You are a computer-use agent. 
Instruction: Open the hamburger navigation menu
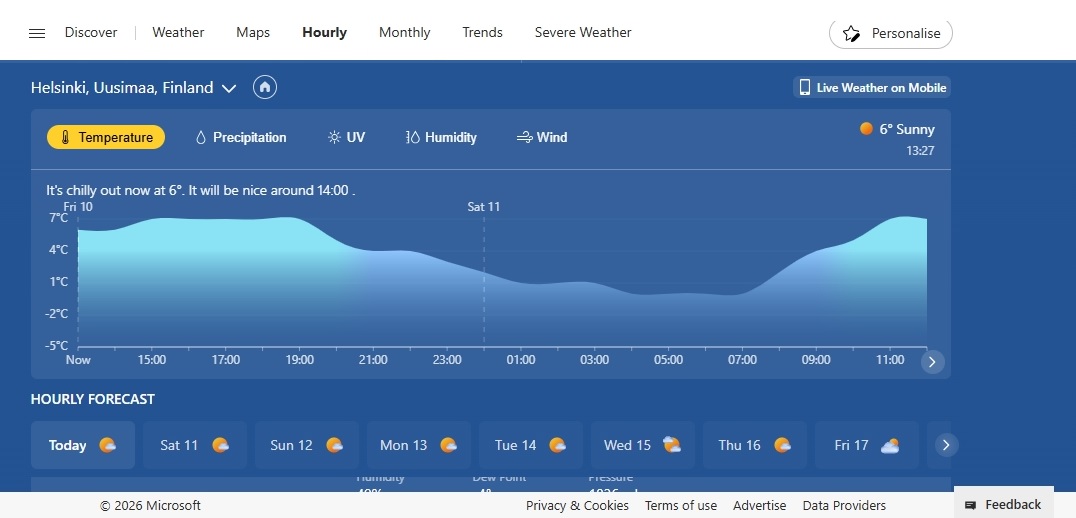(37, 33)
